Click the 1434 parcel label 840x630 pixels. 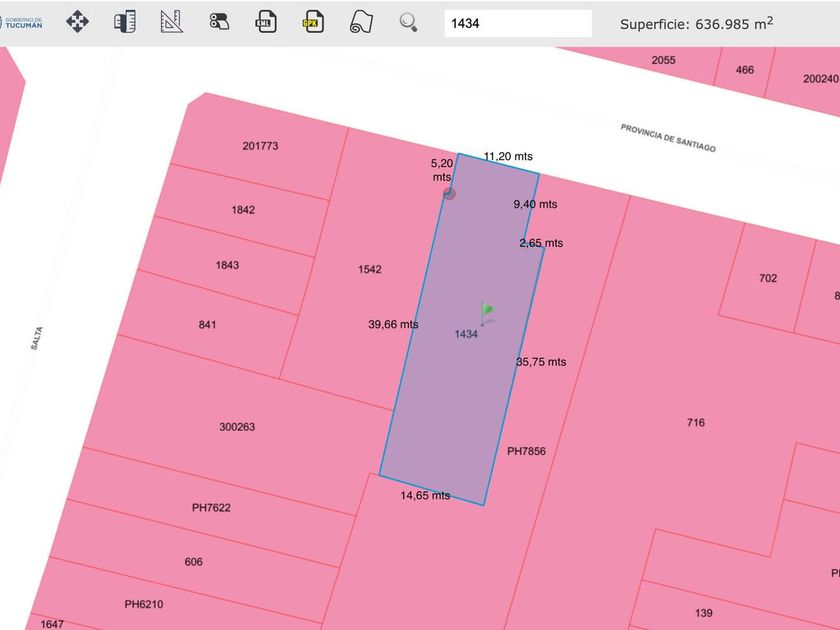click(x=466, y=334)
